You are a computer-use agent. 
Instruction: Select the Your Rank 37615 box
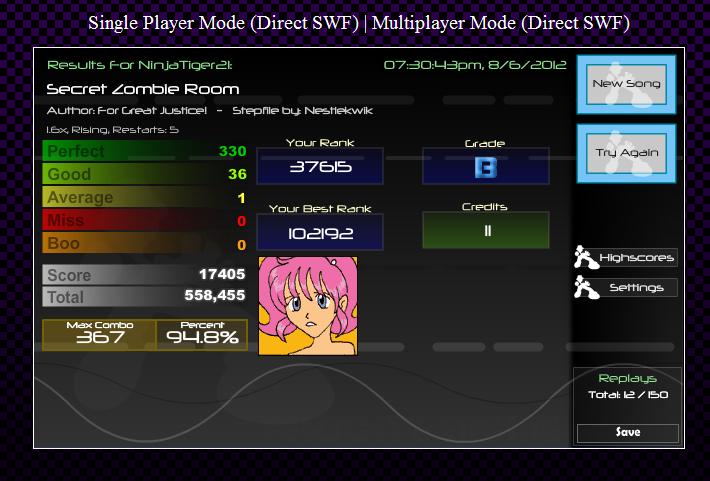click(x=320, y=166)
